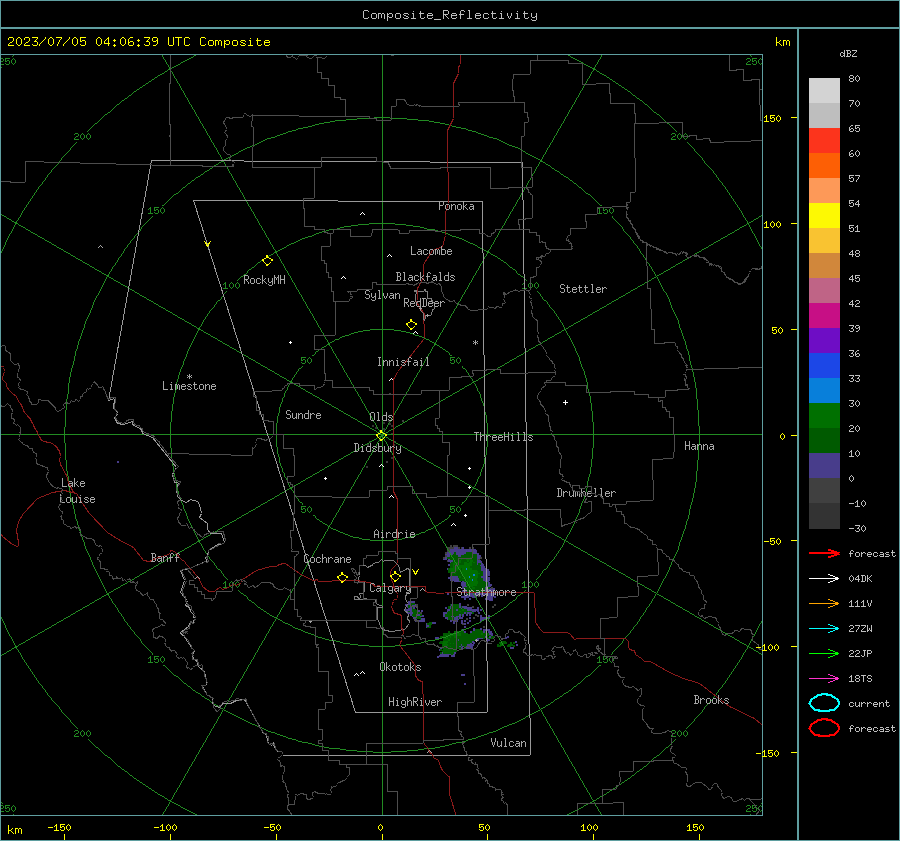Click the yellow diamond marker near RedDeer
The image size is (900, 841).
[x=411, y=325]
